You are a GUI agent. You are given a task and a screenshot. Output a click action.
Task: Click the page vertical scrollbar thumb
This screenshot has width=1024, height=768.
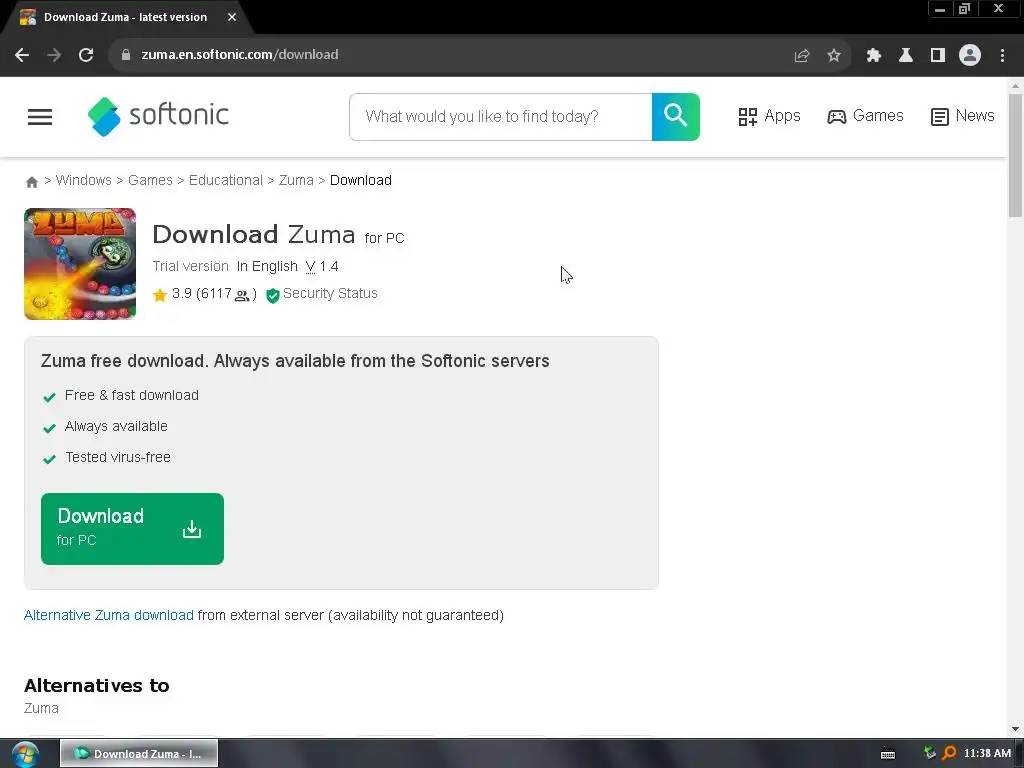[1016, 155]
